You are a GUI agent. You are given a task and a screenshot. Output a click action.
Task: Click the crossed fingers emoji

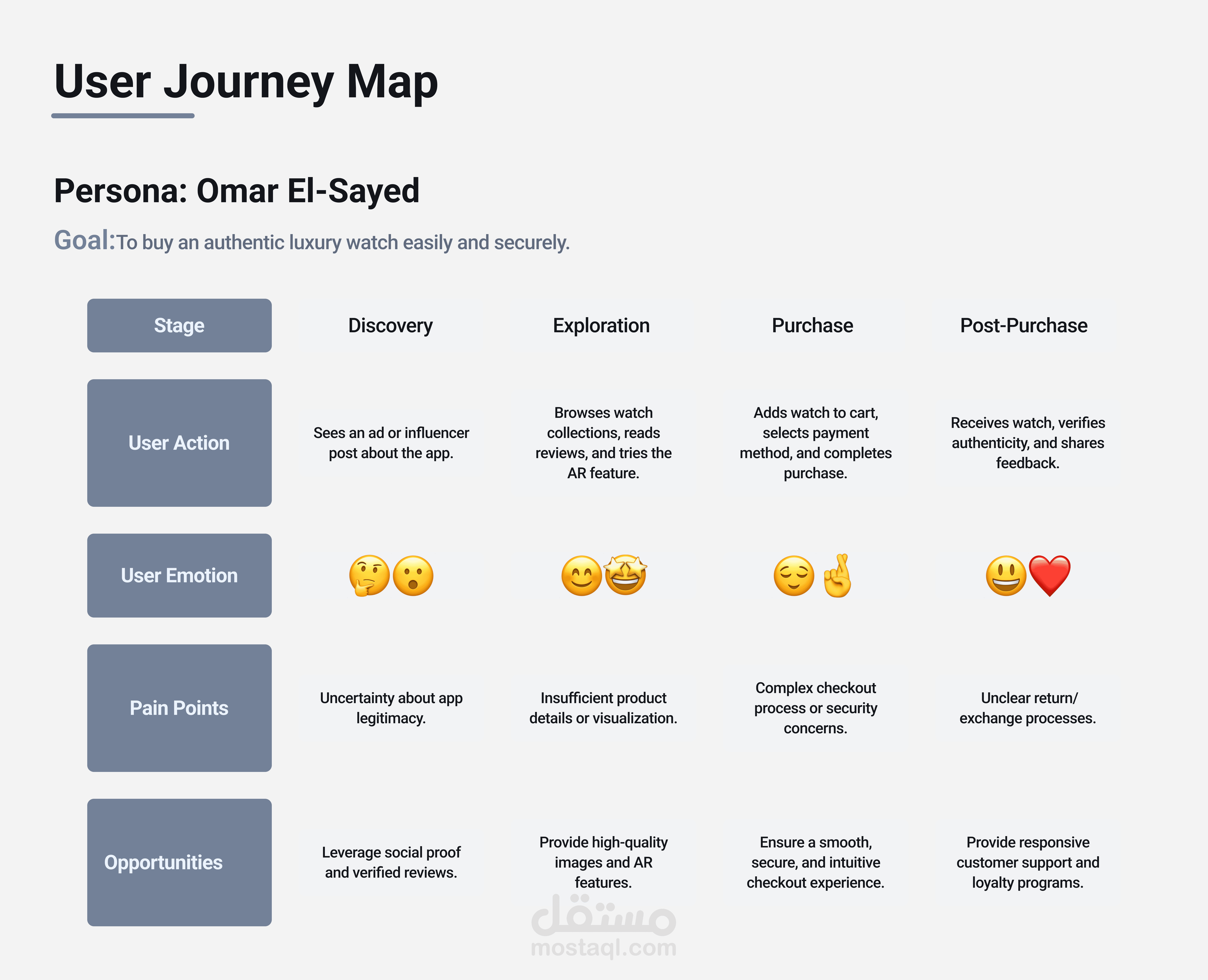tap(838, 575)
